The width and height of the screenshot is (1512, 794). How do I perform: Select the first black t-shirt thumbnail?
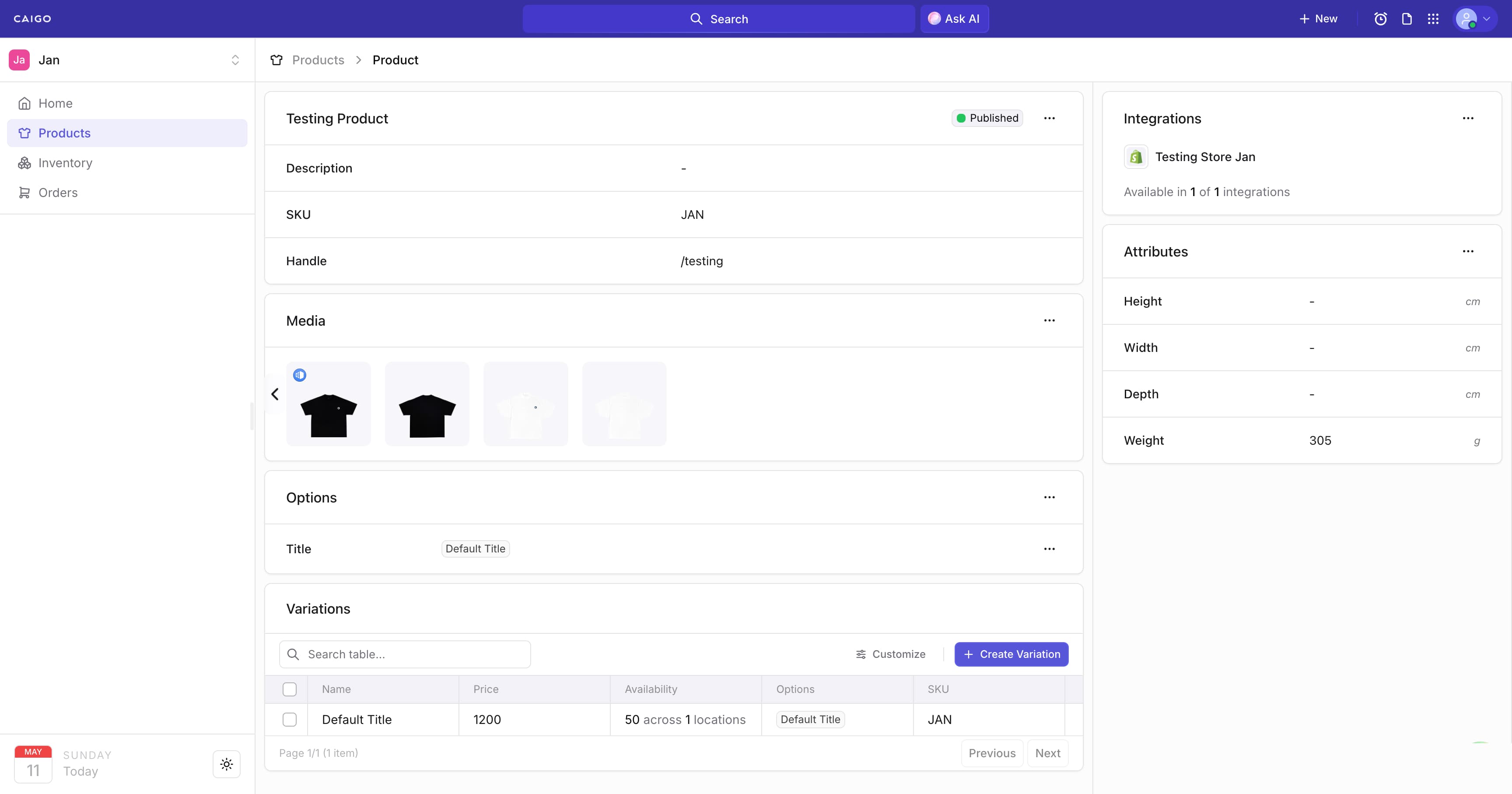[329, 404]
